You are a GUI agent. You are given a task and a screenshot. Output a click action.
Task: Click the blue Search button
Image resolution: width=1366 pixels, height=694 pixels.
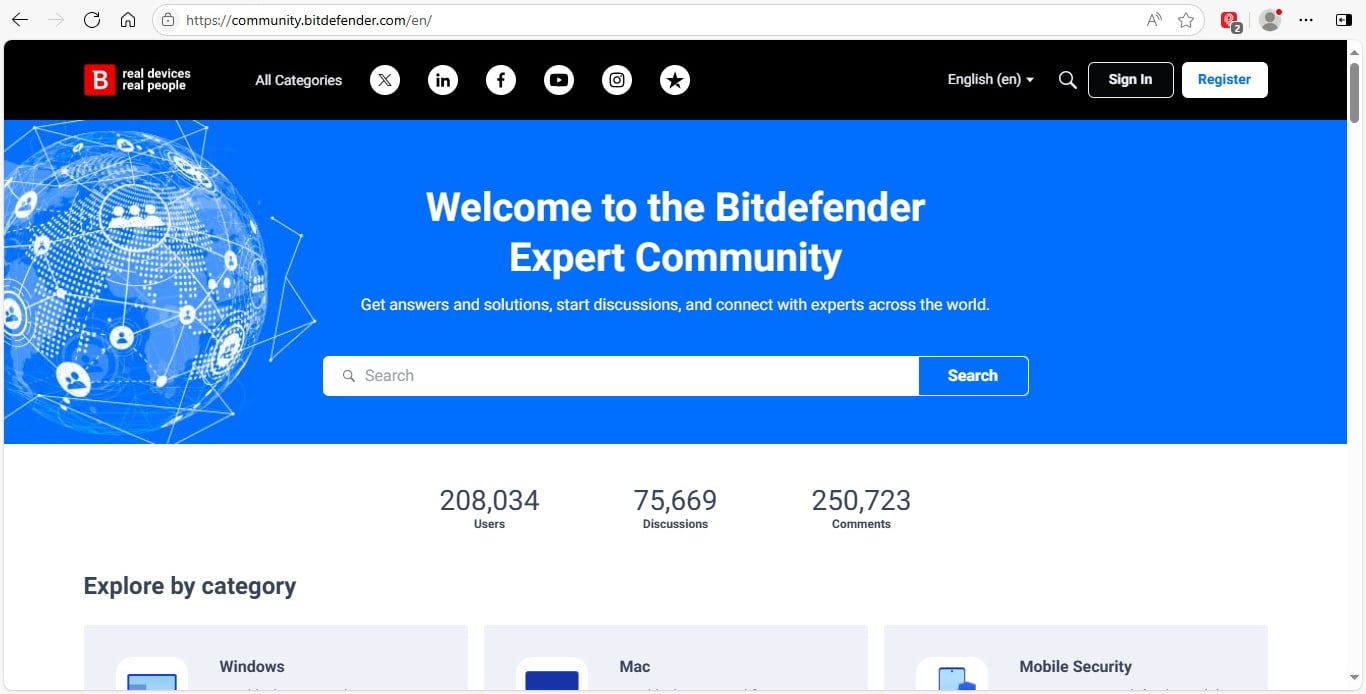973,376
